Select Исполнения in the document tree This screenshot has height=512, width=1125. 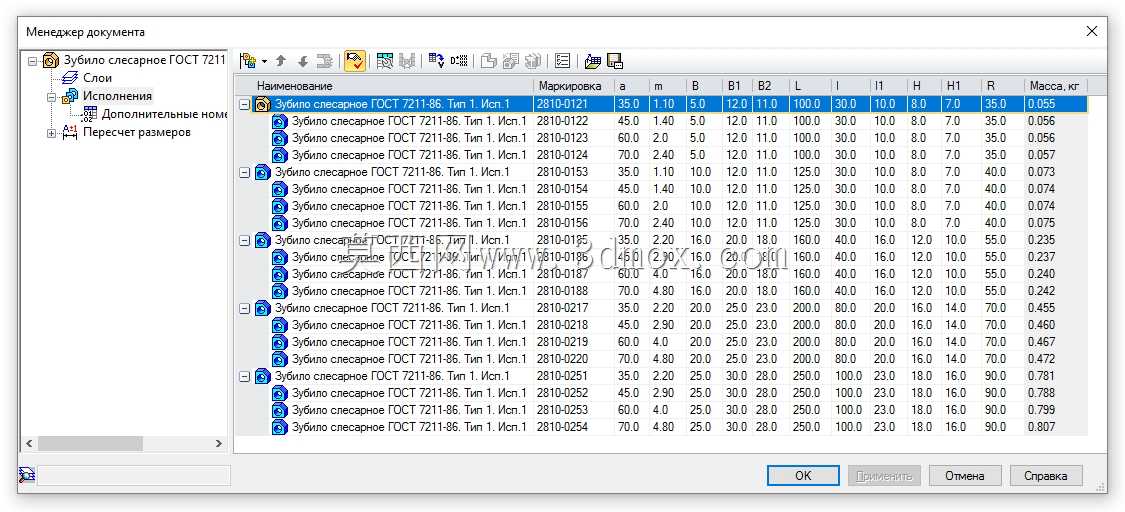pyautogui.click(x=117, y=96)
